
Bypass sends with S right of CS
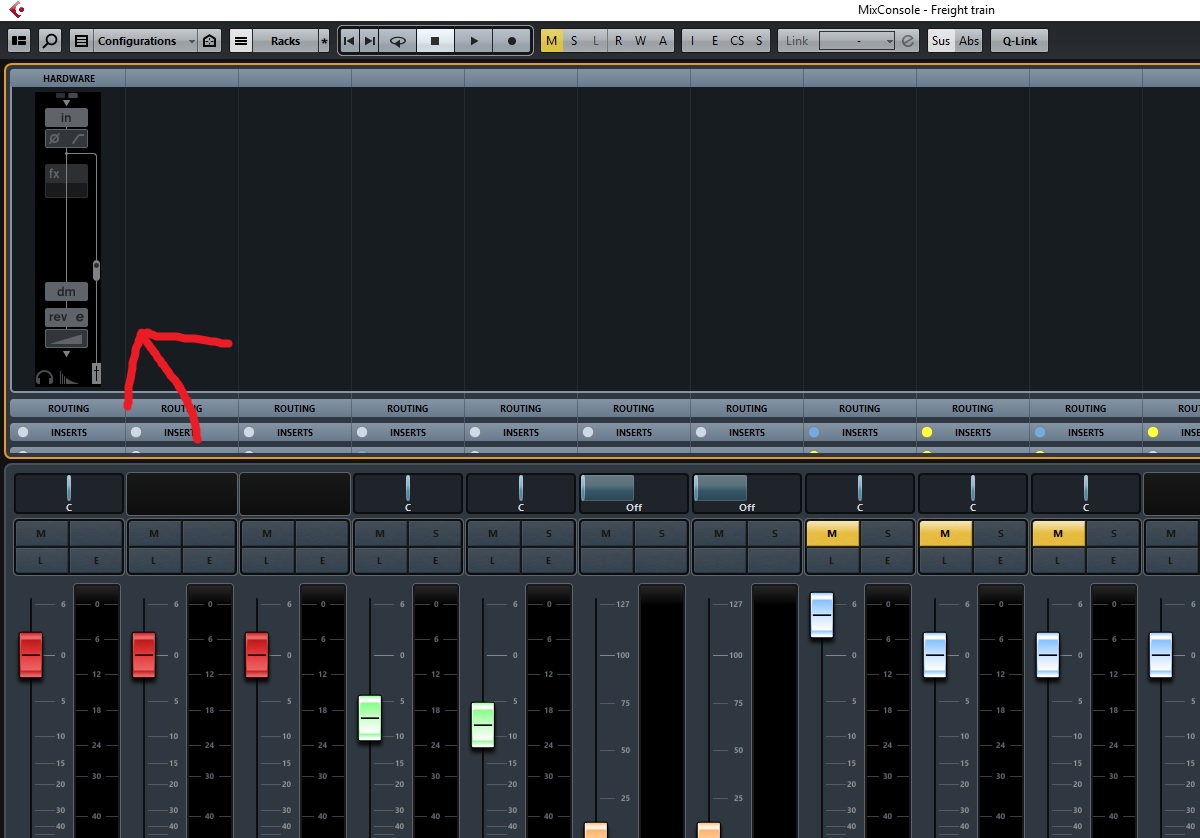click(759, 41)
